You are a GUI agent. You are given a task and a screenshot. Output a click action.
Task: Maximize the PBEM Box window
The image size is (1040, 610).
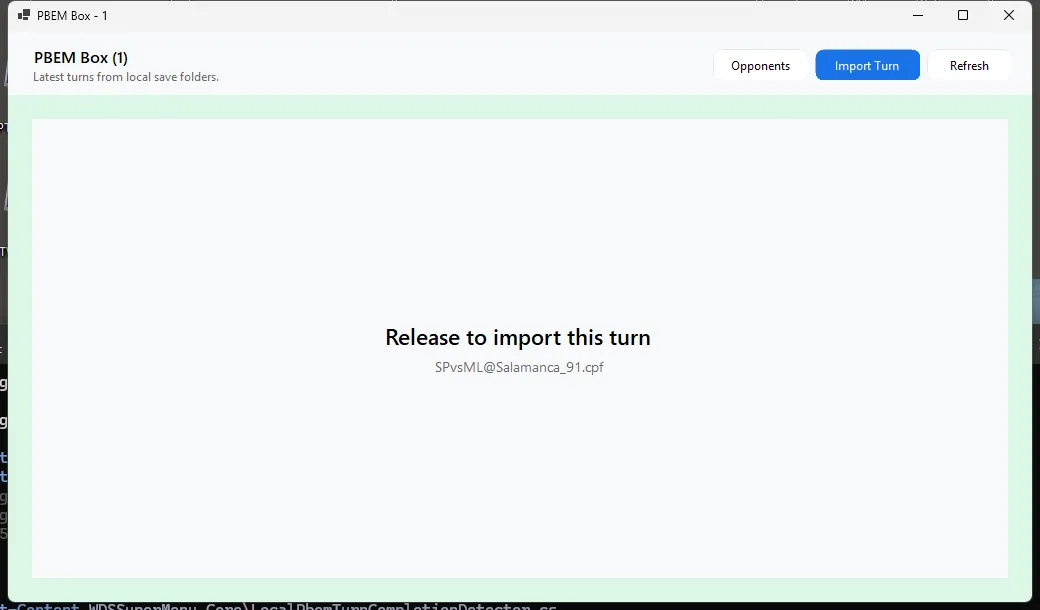(963, 15)
